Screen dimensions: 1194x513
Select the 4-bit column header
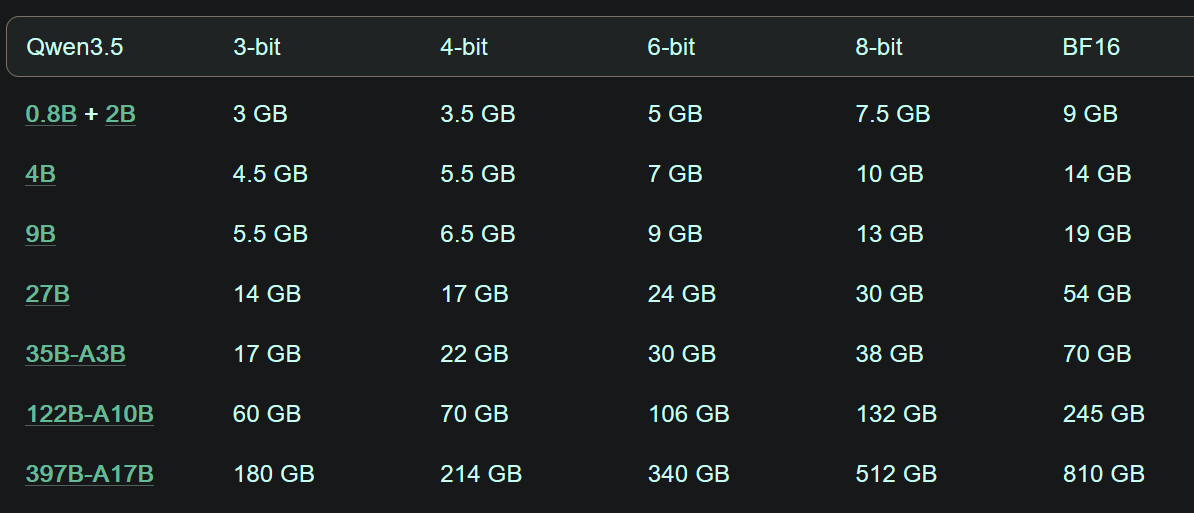(464, 47)
